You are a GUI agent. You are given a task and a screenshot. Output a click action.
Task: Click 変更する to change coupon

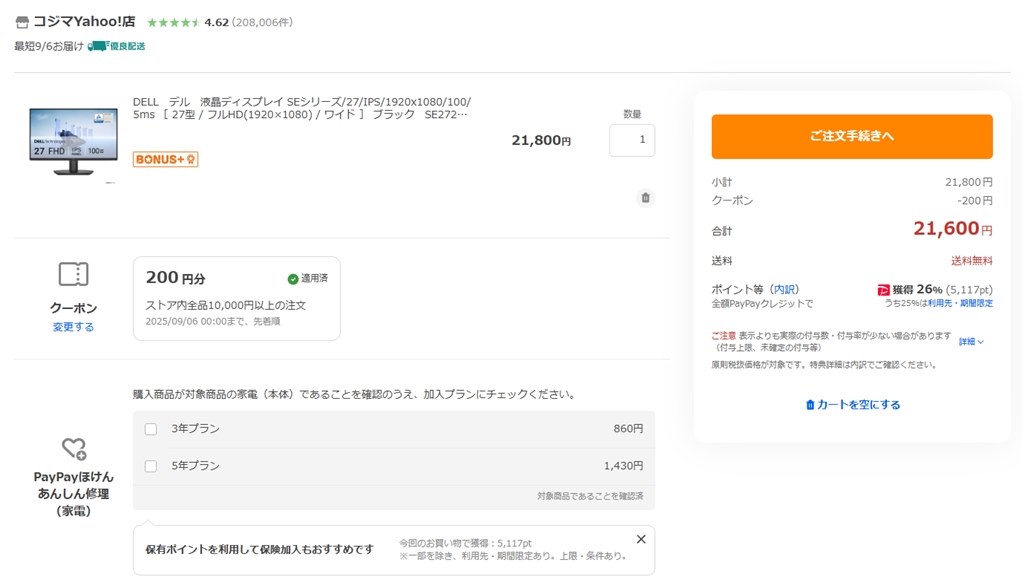[x=73, y=327]
